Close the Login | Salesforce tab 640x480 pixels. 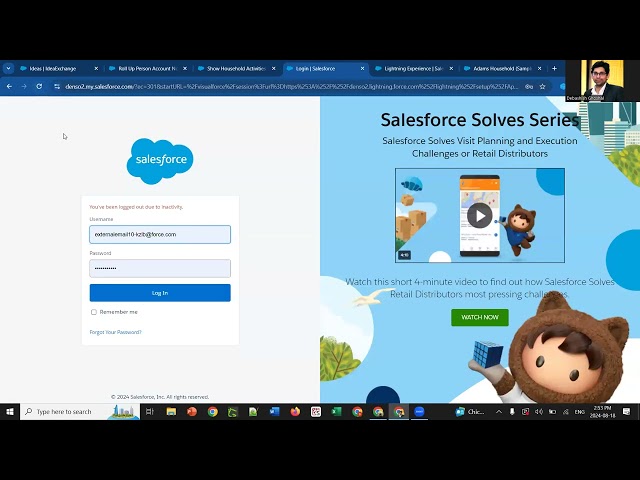(362, 69)
